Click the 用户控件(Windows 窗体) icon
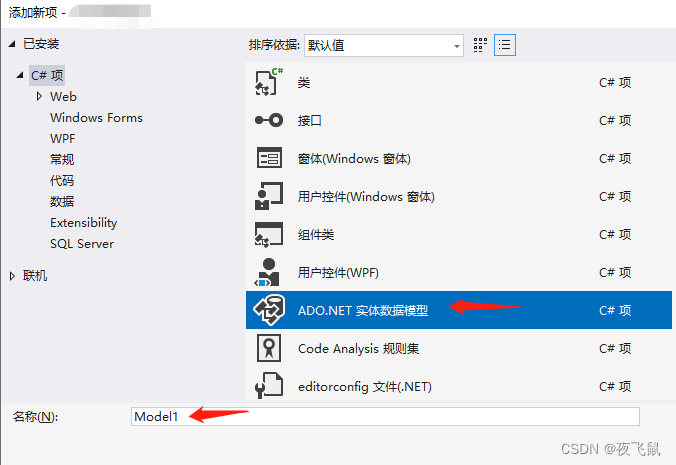The image size is (676, 465). click(x=269, y=196)
